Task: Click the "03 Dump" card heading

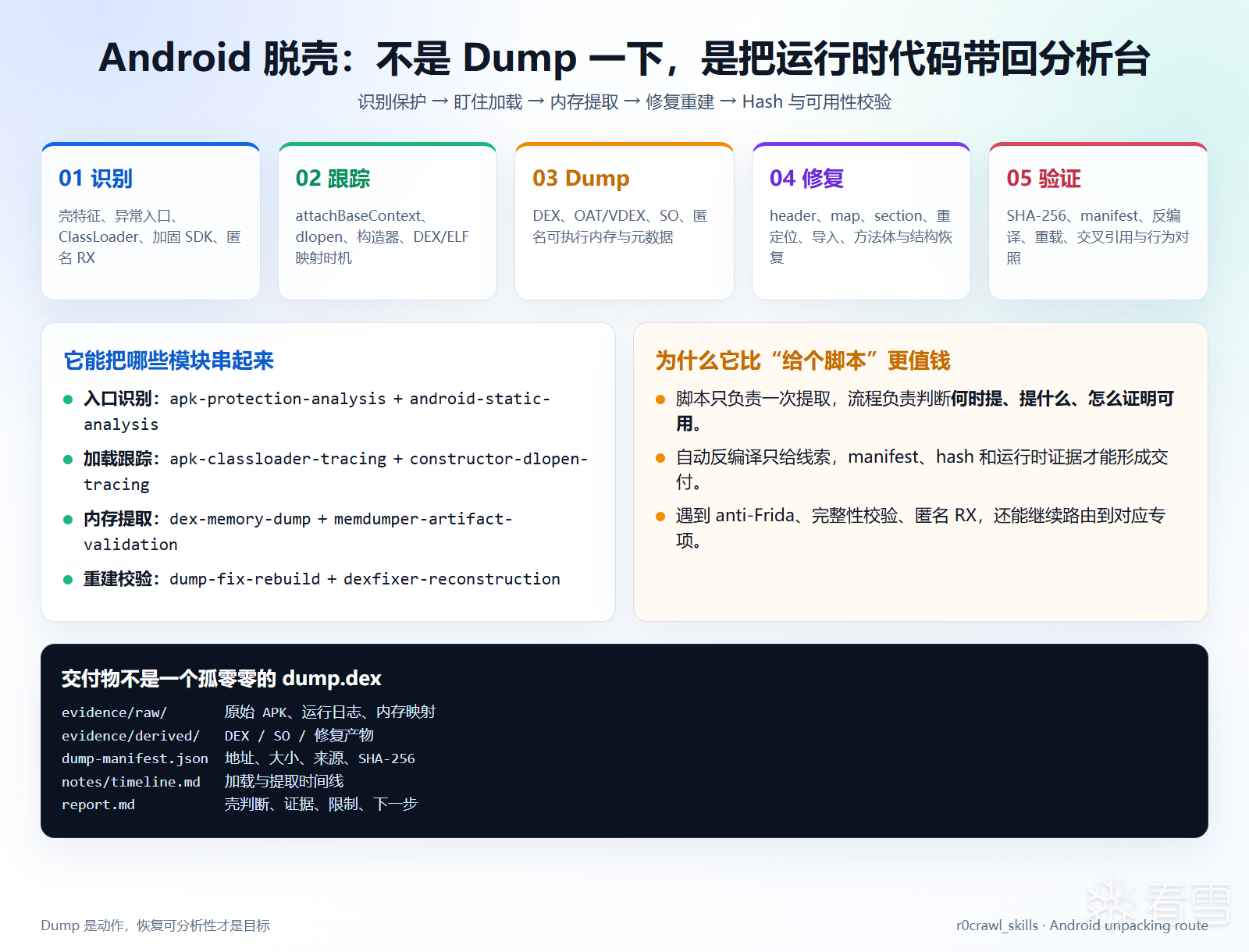Action: click(x=581, y=179)
